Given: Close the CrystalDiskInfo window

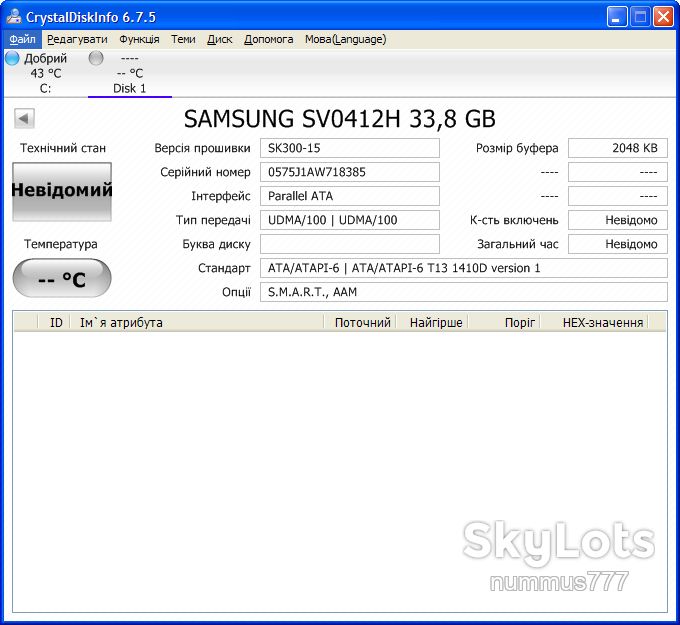Looking at the screenshot, I should [x=664, y=17].
